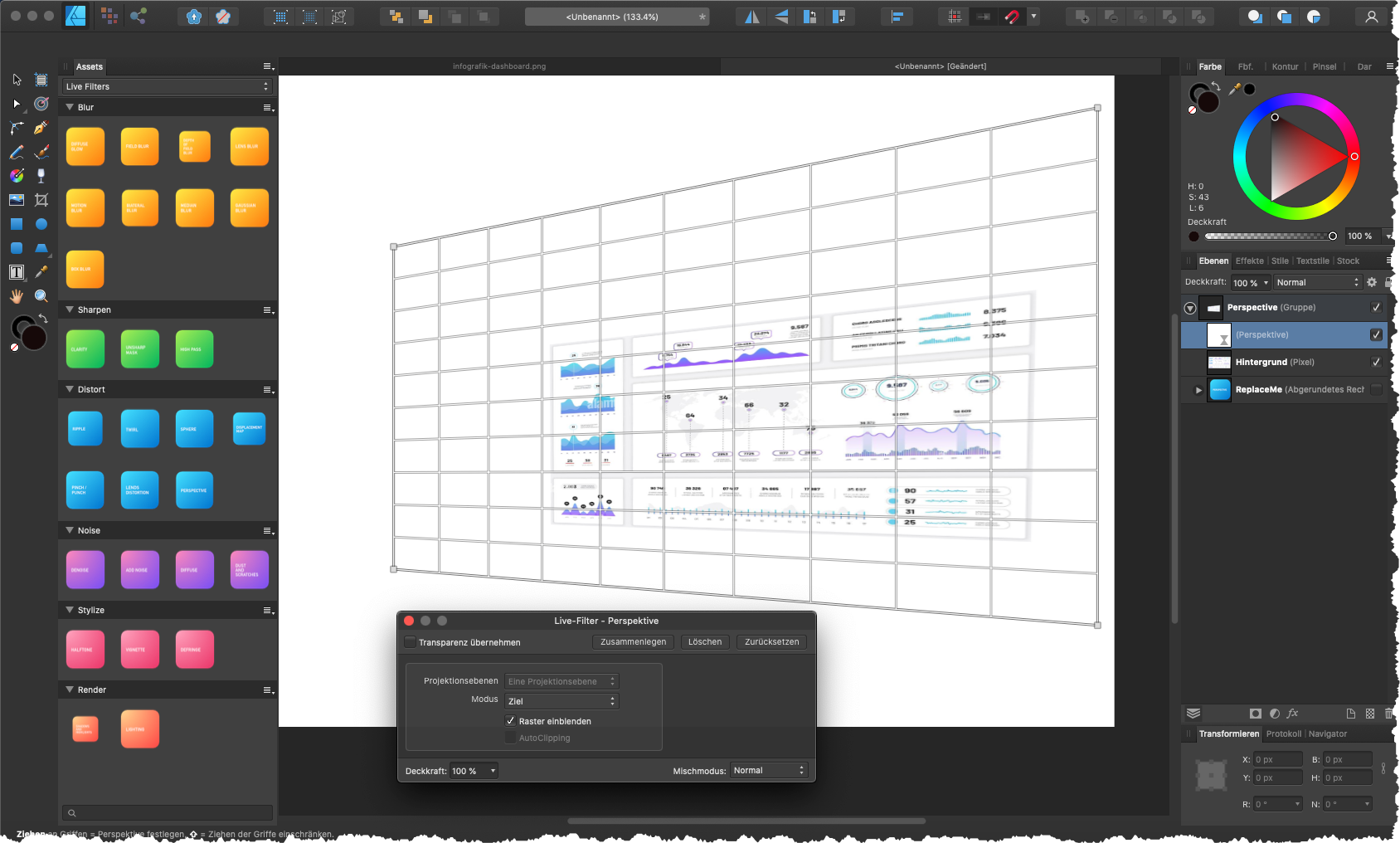Viewport: 1400px width, 843px height.
Task: Select the Hand view tool
Action: tap(17, 296)
